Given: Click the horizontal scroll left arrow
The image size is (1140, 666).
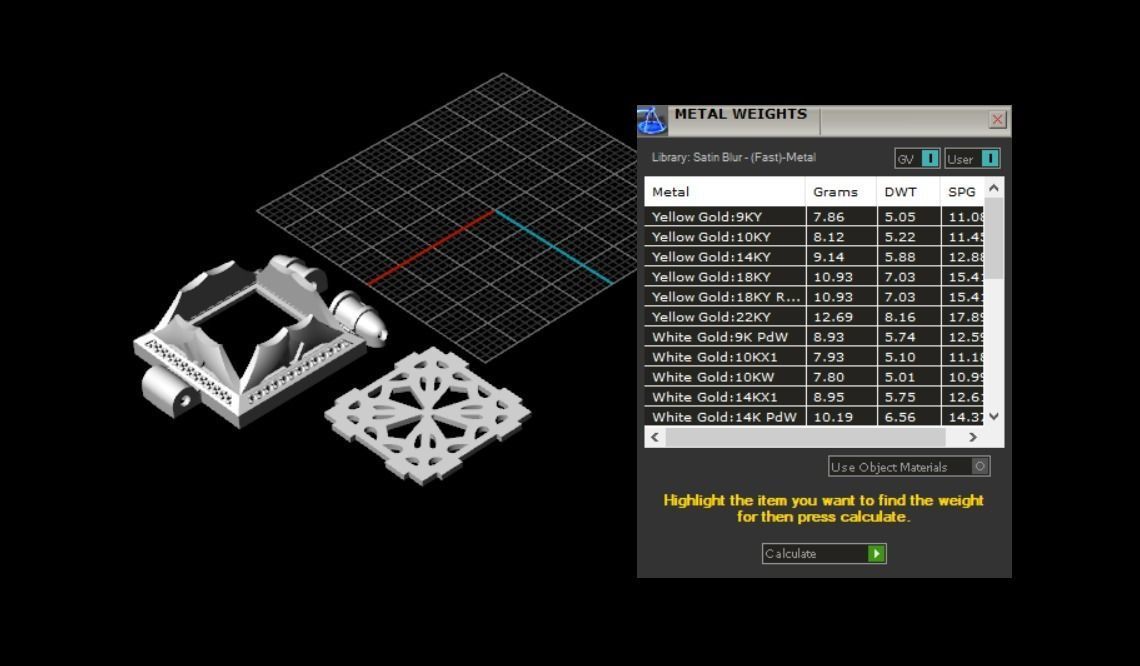Looking at the screenshot, I should (655, 437).
